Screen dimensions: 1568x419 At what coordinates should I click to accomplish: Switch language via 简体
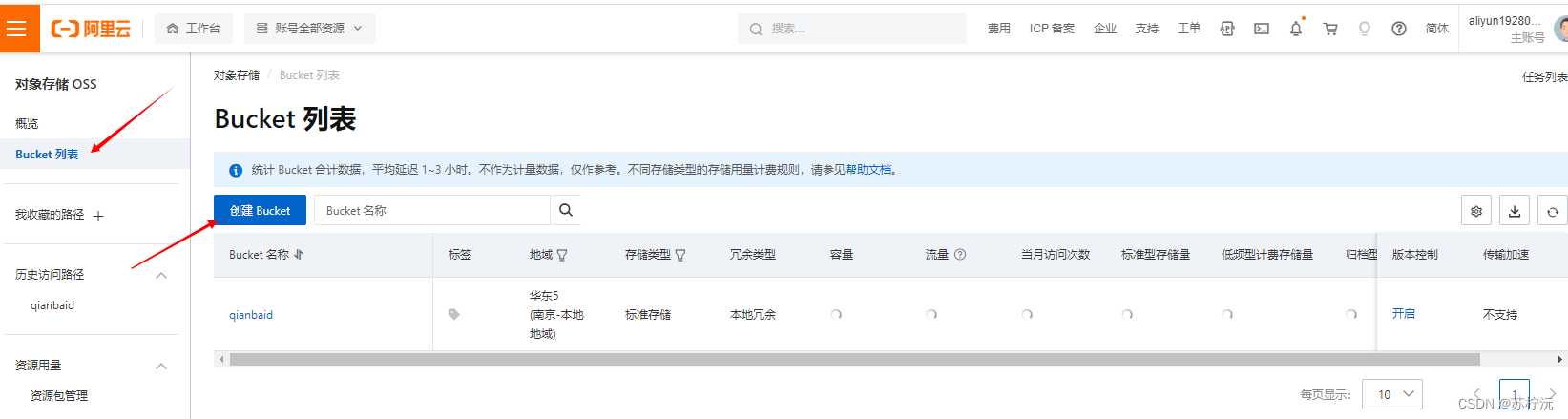tap(1437, 29)
